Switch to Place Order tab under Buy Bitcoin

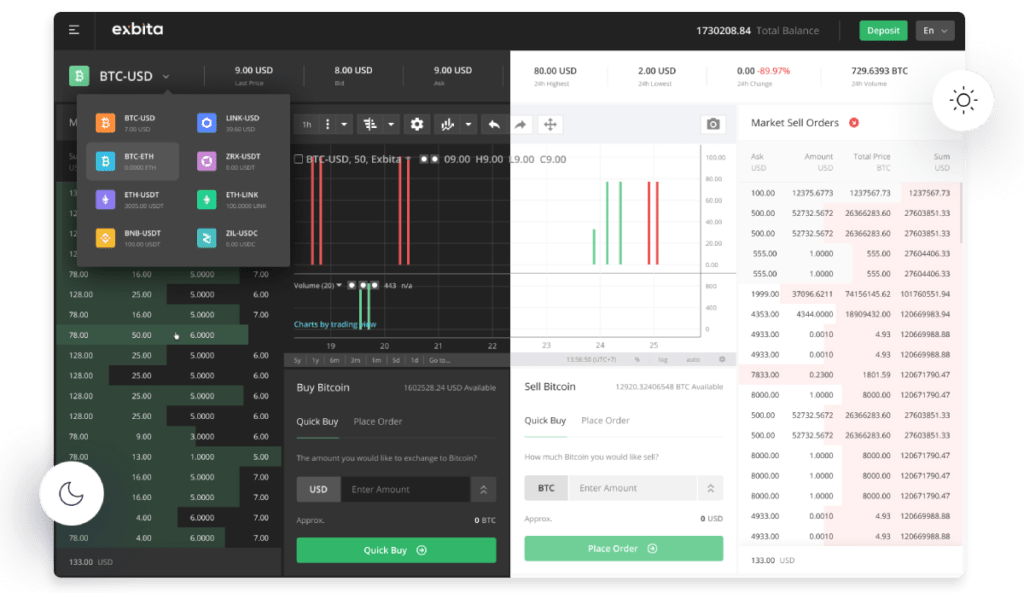[377, 421]
